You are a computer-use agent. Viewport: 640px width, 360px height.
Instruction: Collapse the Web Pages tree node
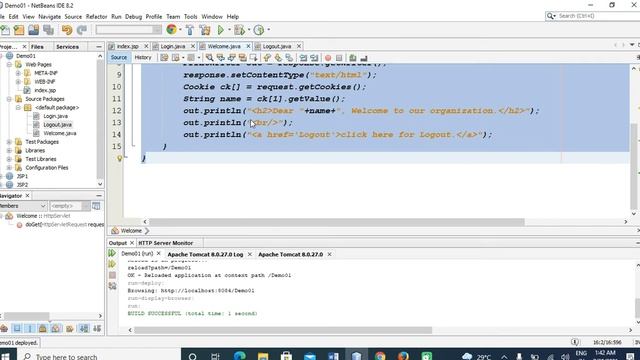pyautogui.click(x=9, y=64)
